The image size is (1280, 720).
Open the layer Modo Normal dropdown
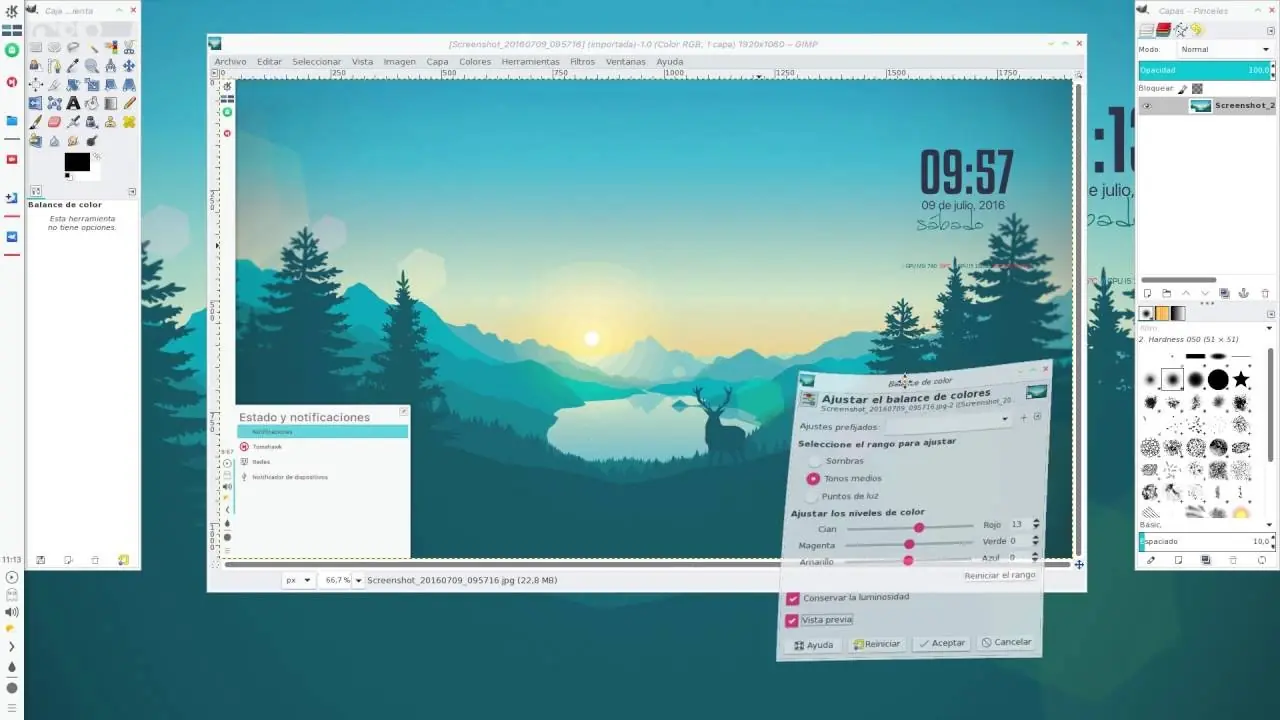tap(1224, 49)
